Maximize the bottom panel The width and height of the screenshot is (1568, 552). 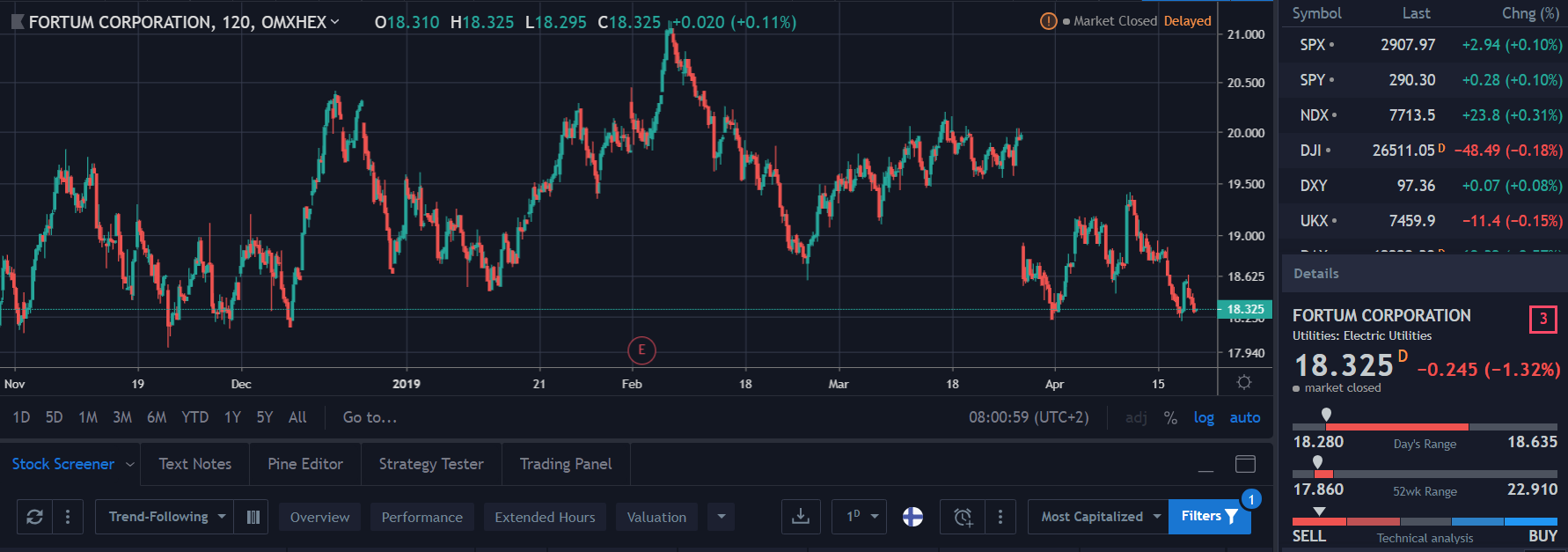[x=1245, y=464]
